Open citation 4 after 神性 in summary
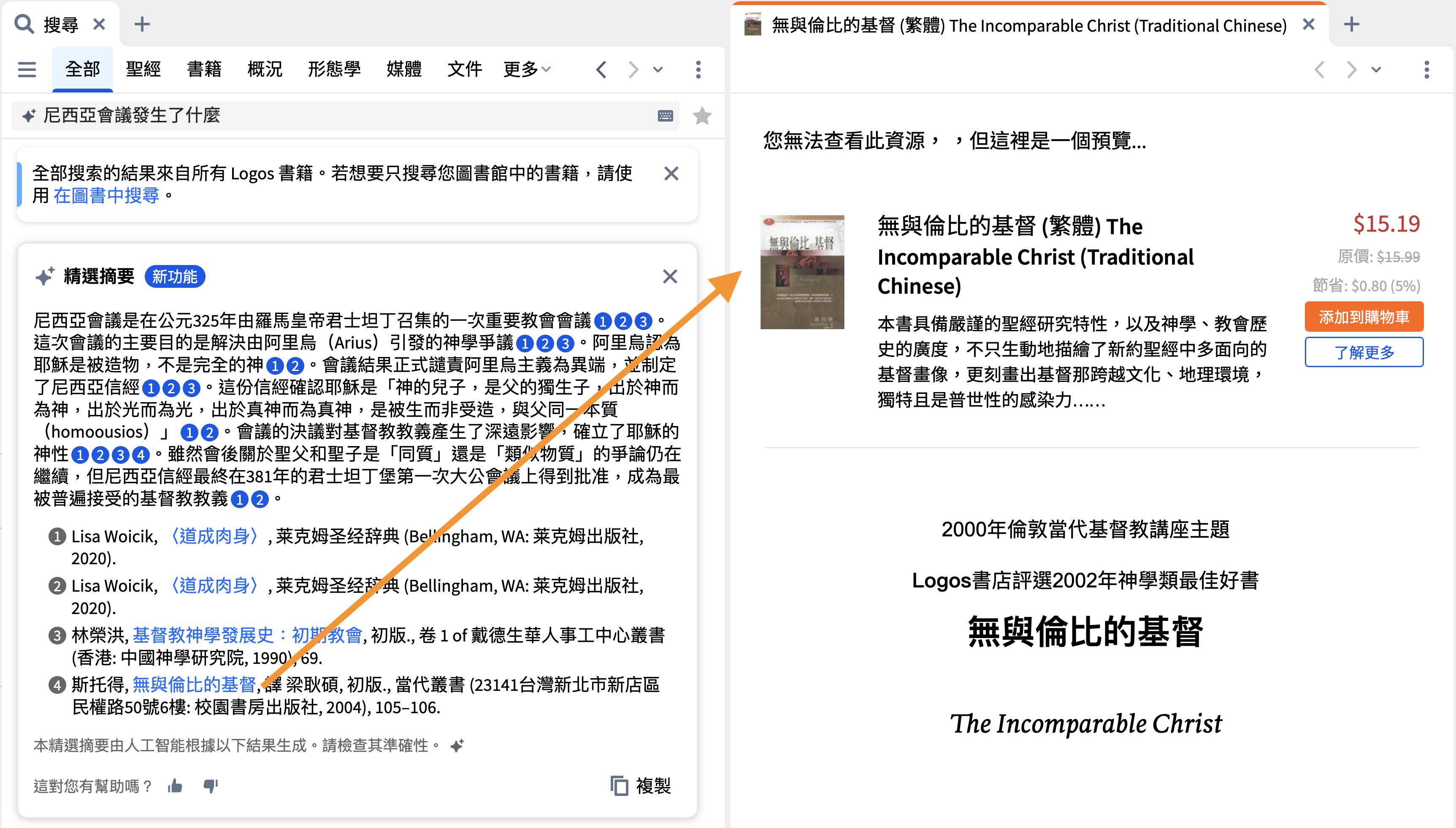 click(x=141, y=455)
